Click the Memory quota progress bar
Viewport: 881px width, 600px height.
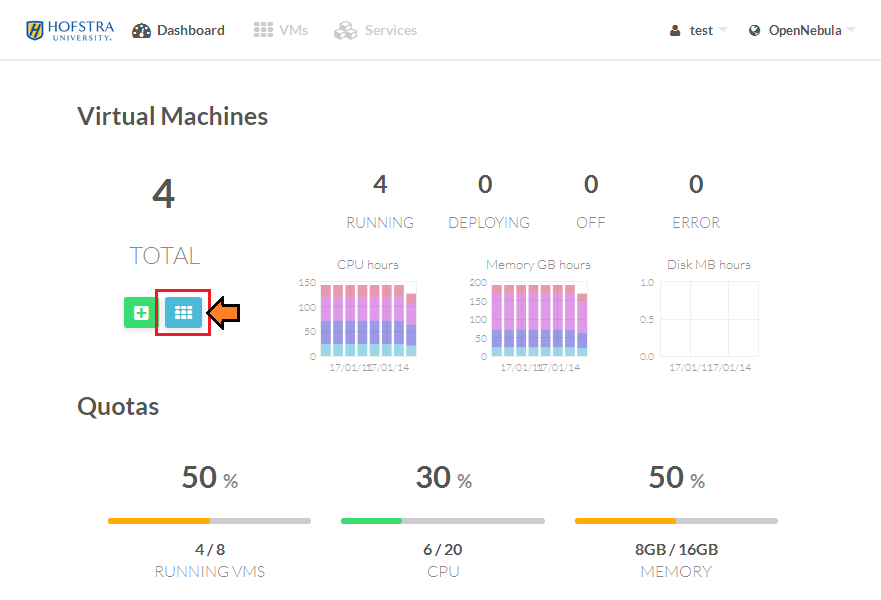pyautogui.click(x=676, y=521)
